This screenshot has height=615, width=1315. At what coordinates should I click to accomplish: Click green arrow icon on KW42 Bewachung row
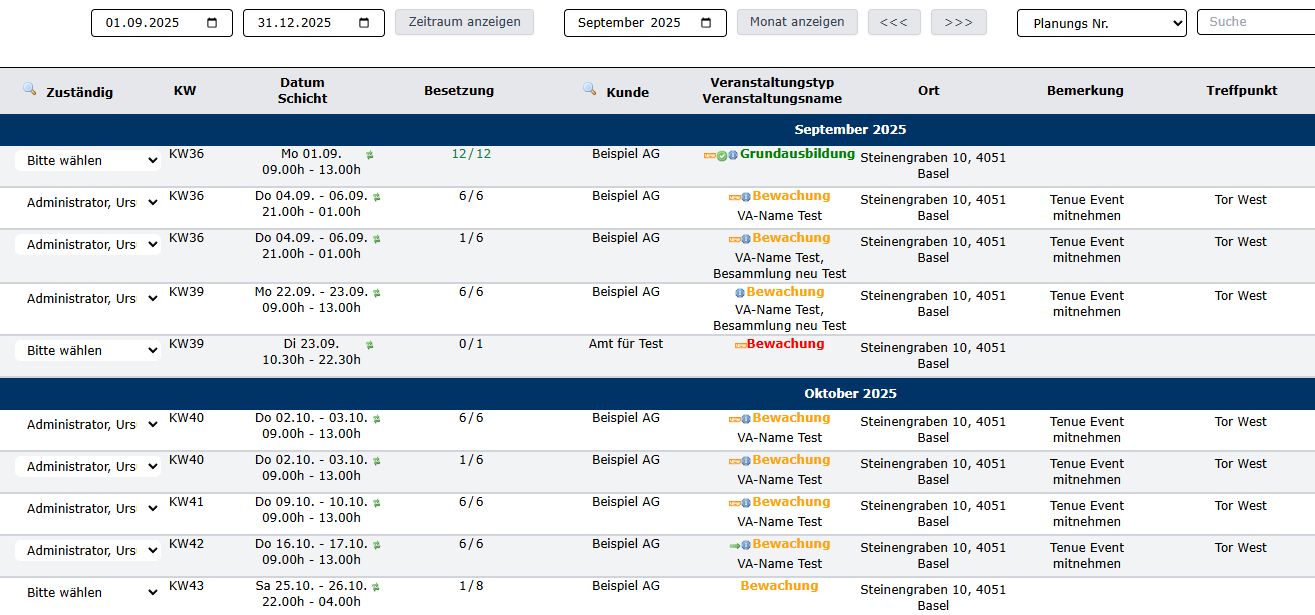[x=735, y=545]
